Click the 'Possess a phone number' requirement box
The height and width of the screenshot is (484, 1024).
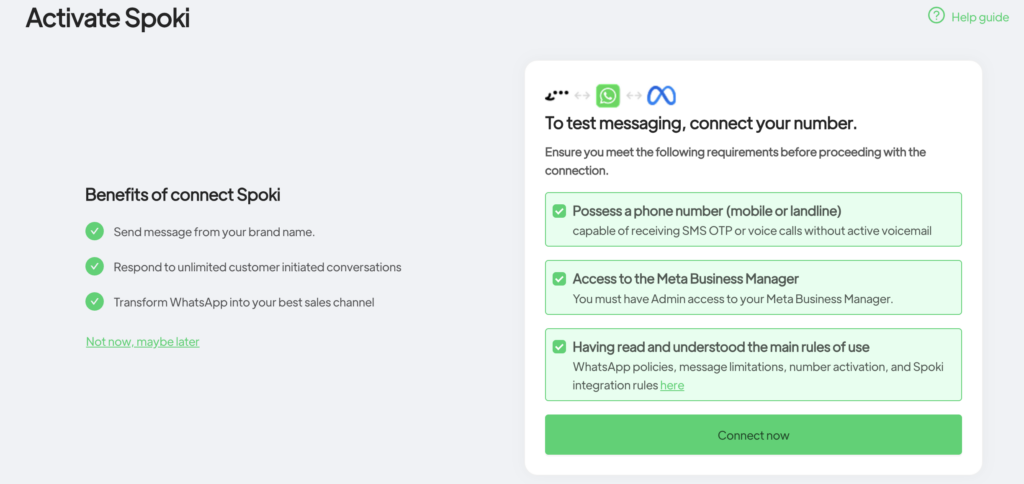[753, 220]
